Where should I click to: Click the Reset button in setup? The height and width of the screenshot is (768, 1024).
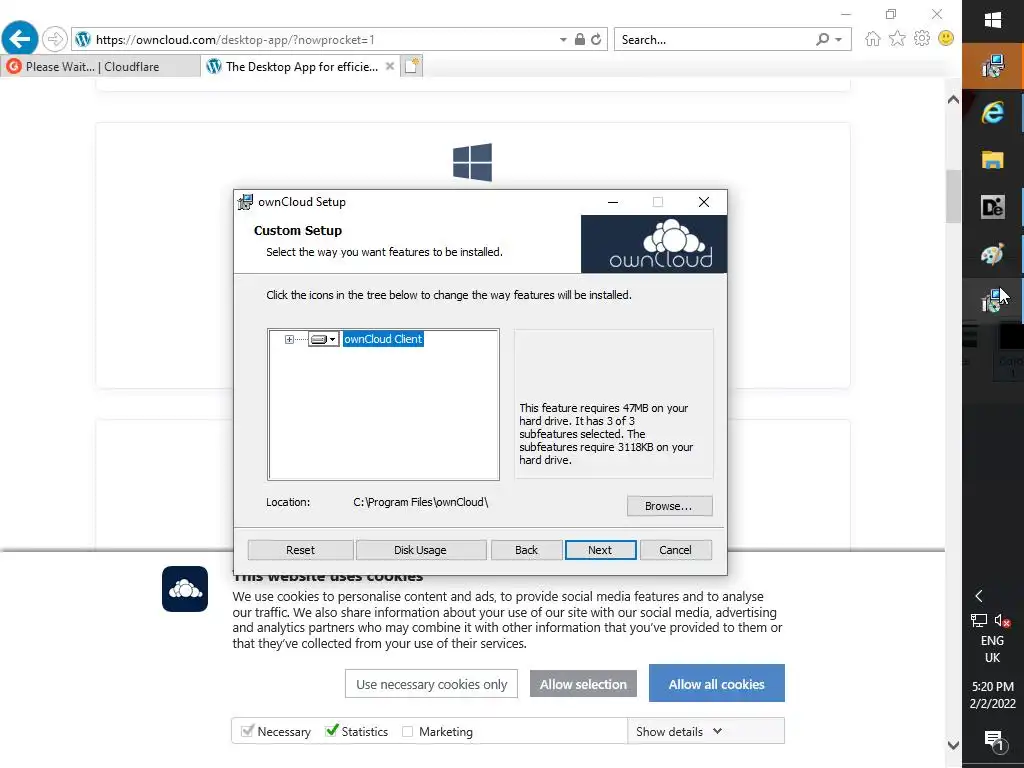click(x=300, y=550)
